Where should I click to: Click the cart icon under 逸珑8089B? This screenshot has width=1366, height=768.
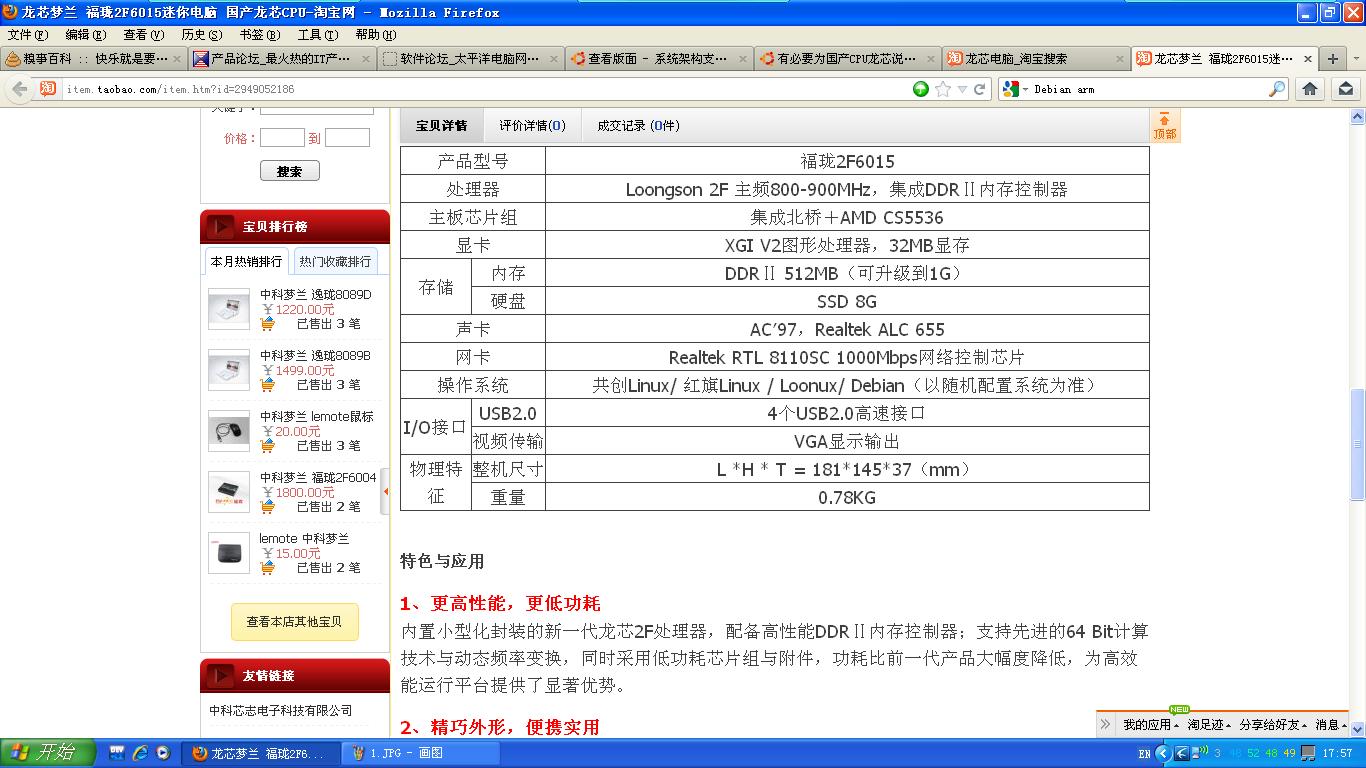(x=268, y=385)
